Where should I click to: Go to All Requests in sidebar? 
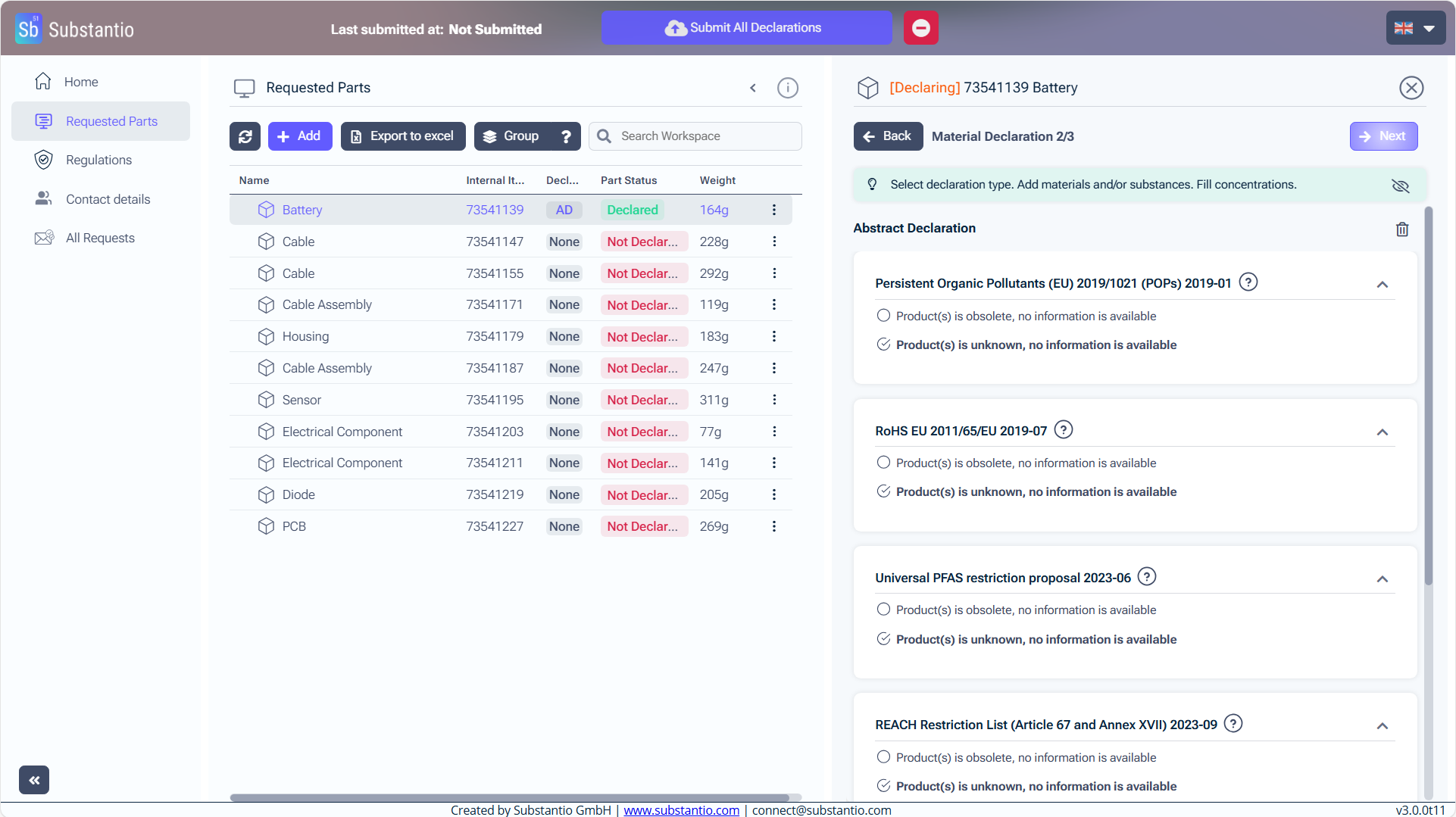[x=100, y=238]
